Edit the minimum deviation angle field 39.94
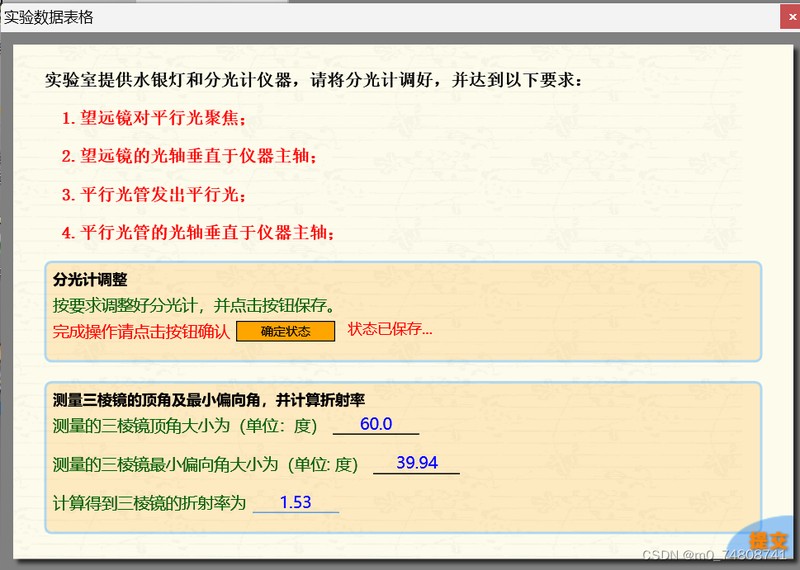This screenshot has height=570, width=800. pyautogui.click(x=416, y=463)
